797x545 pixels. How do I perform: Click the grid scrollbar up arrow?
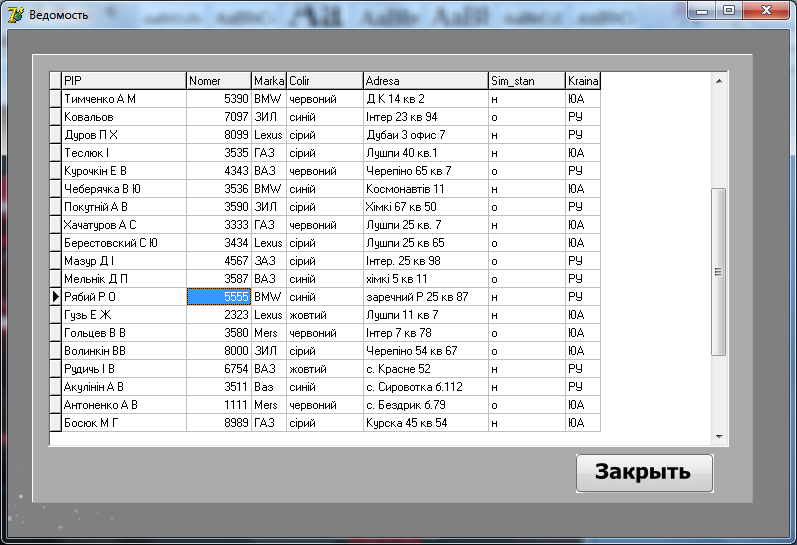pyautogui.click(x=719, y=81)
